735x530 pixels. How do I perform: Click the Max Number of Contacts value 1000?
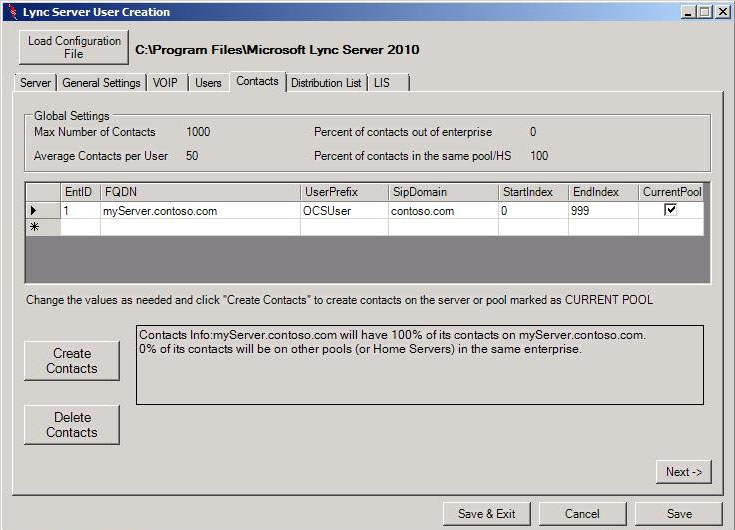click(x=198, y=132)
